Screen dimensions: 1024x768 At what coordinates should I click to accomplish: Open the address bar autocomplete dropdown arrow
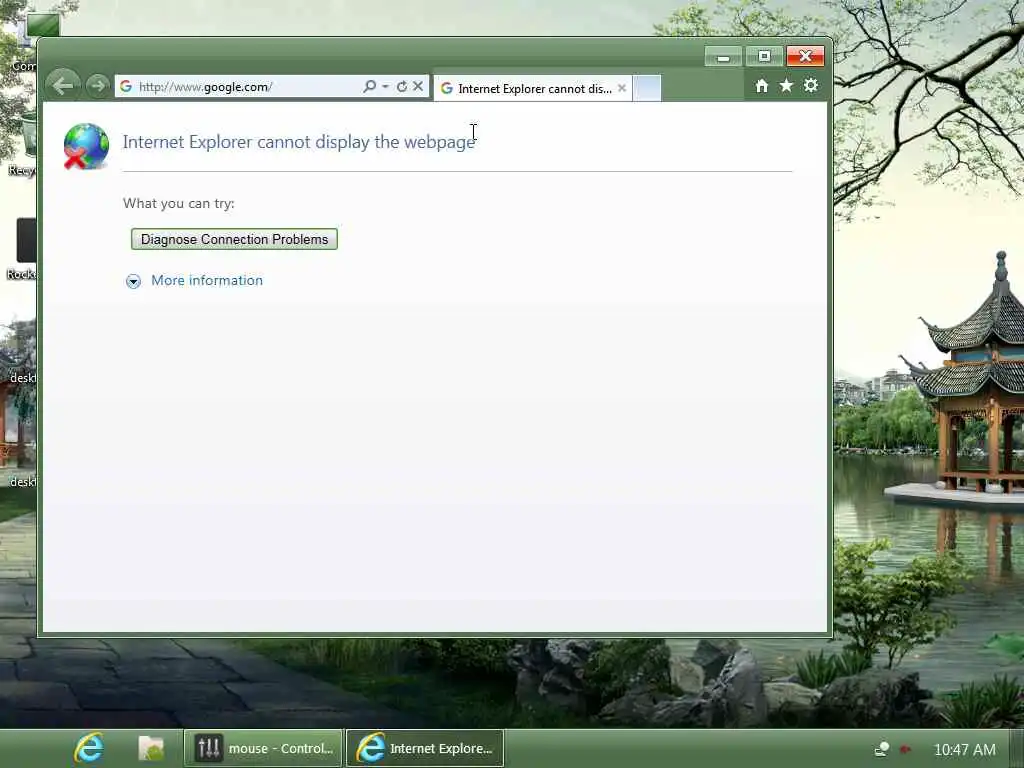click(x=385, y=86)
